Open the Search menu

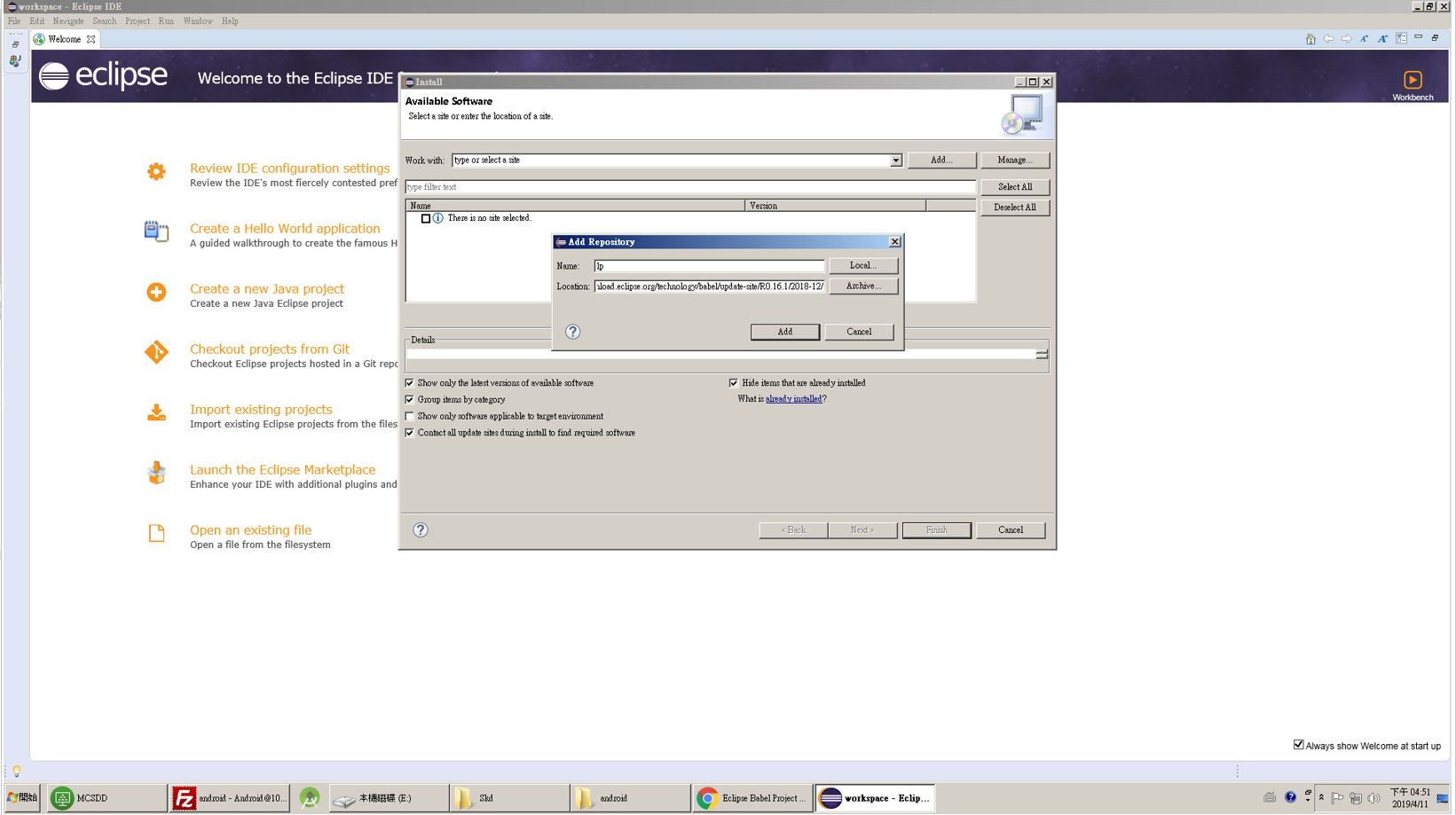pyautogui.click(x=105, y=21)
